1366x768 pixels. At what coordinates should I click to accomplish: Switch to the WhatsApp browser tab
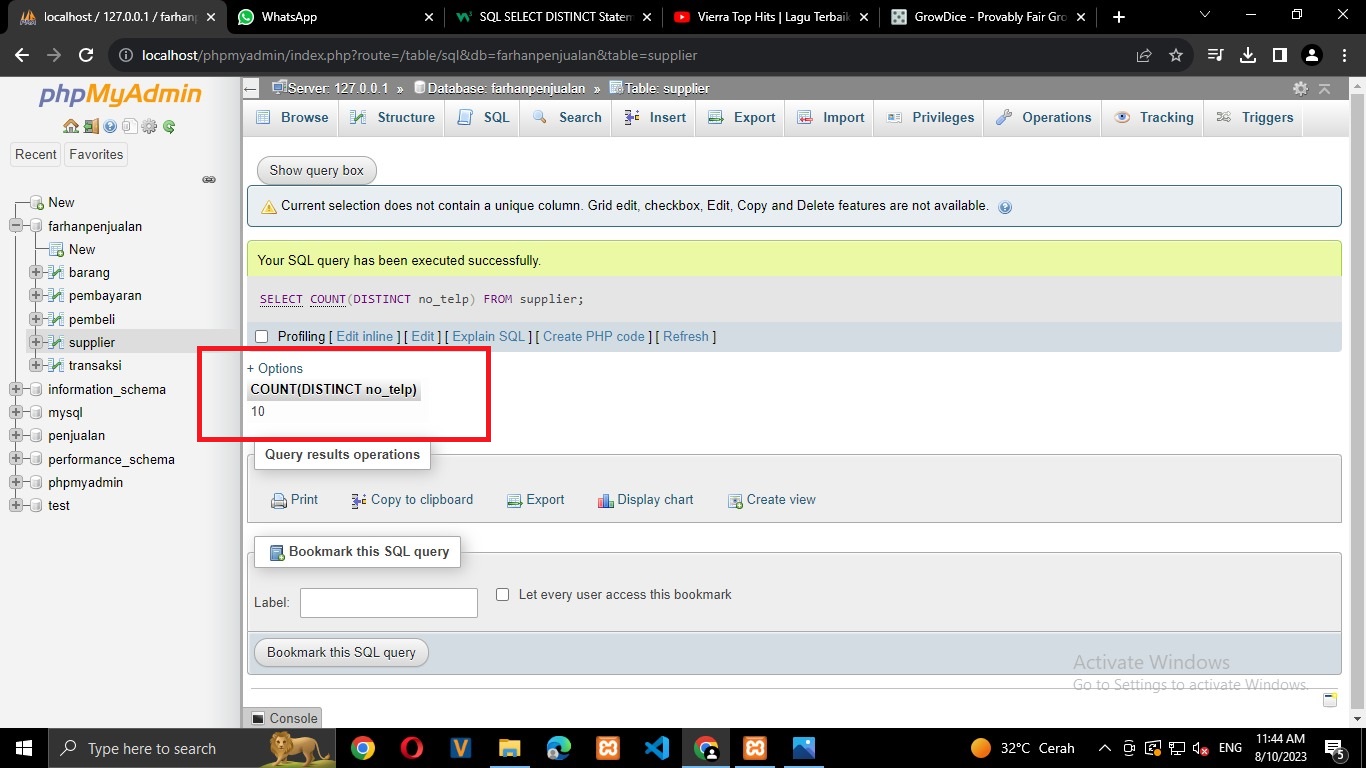(x=335, y=17)
